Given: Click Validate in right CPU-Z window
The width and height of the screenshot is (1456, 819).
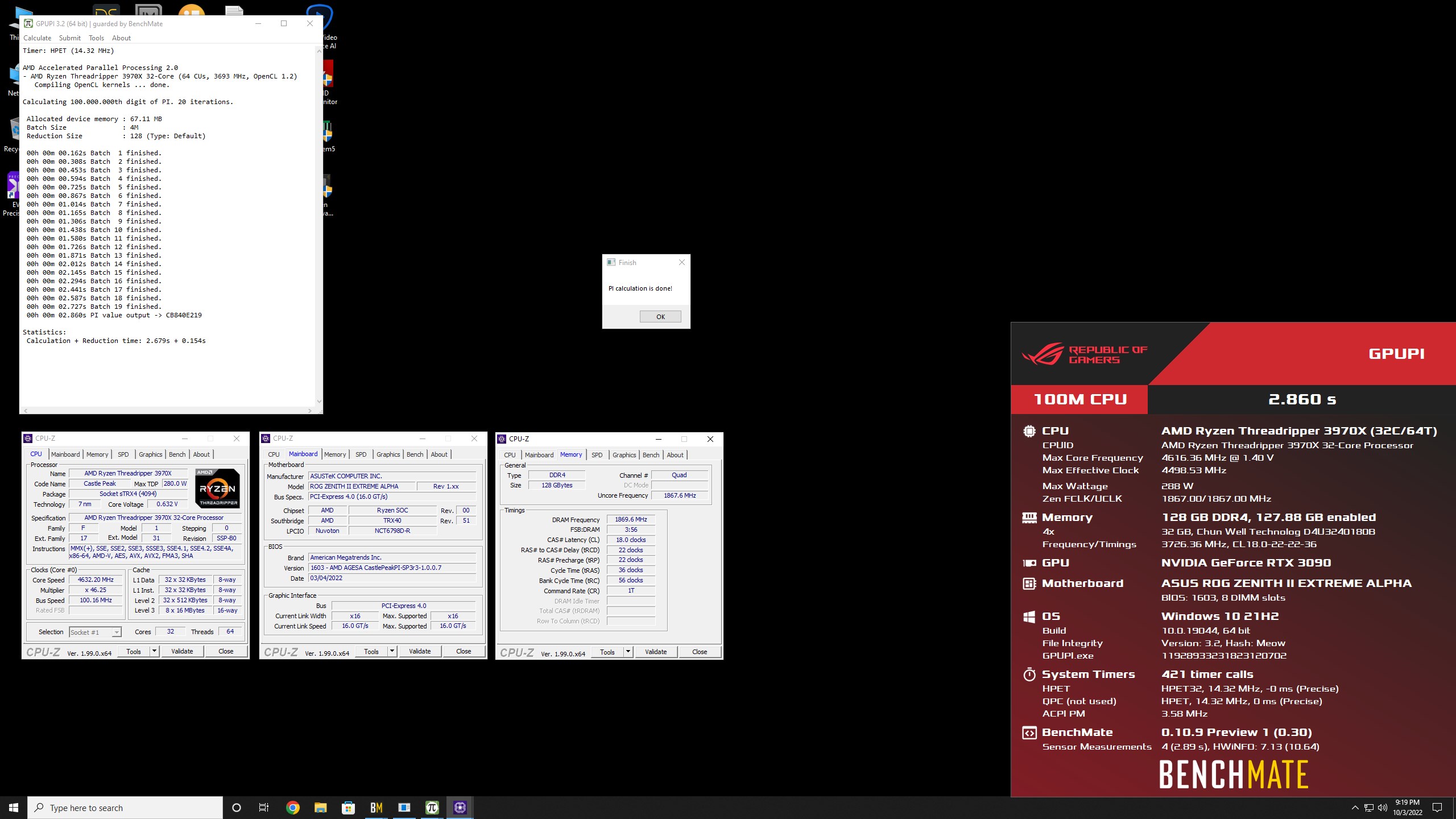Looking at the screenshot, I should [x=656, y=652].
